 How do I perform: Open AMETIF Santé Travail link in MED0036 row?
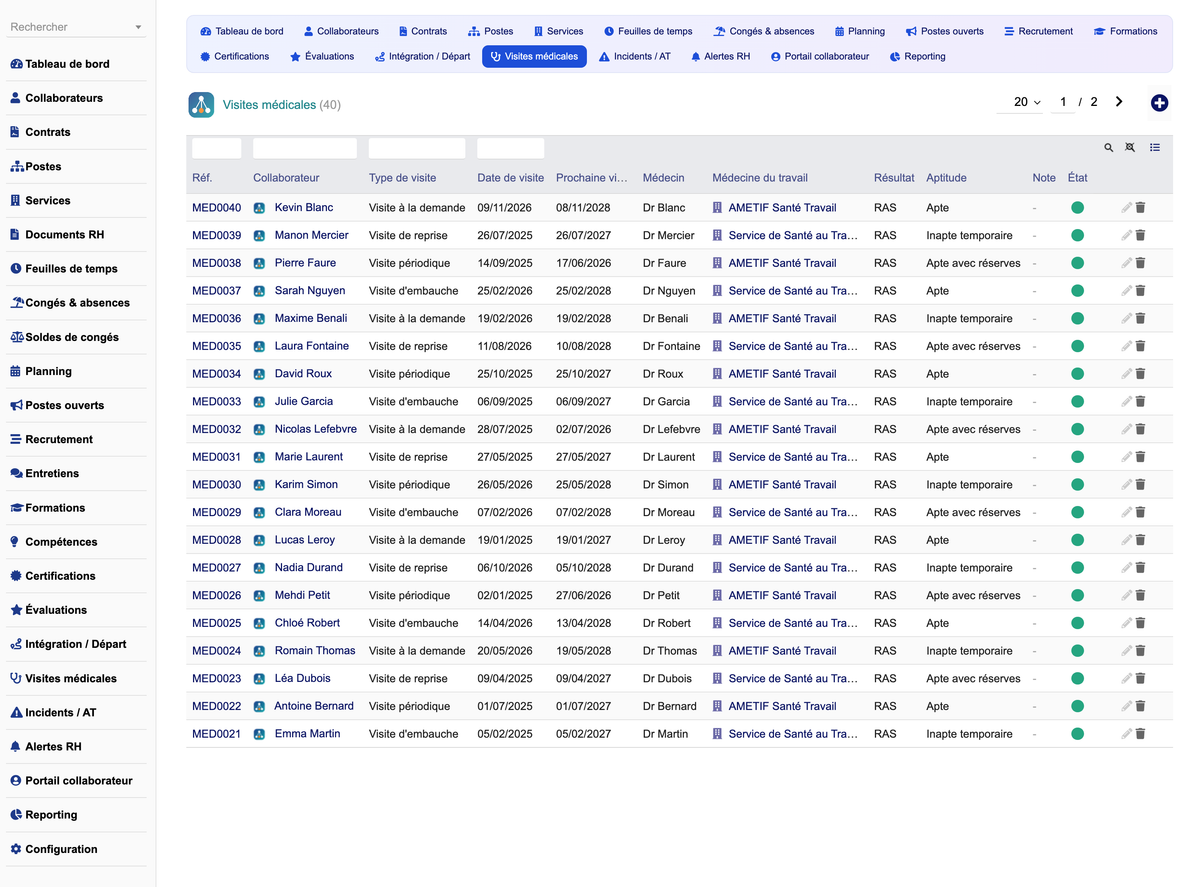(782, 319)
